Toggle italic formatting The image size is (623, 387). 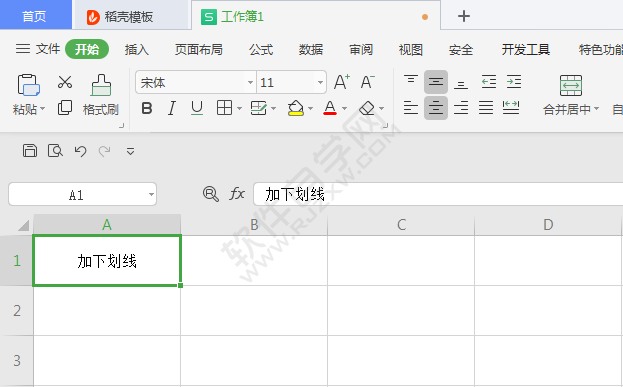click(x=172, y=108)
